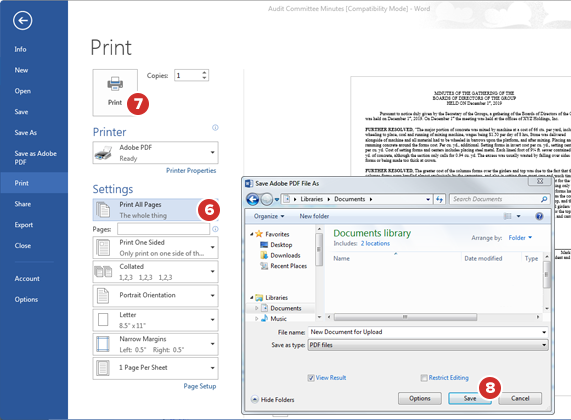Enable the Restrict Editing checkbox
The height and width of the screenshot is (420, 571).
(424, 378)
